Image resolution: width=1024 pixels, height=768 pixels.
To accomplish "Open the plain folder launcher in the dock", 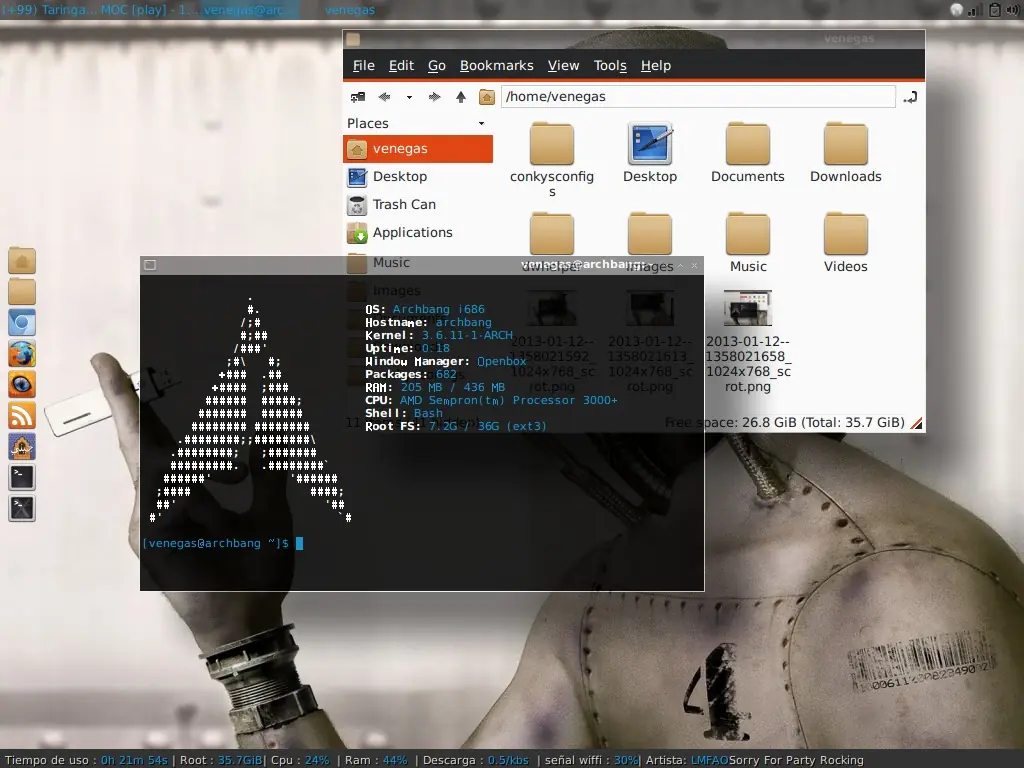I will [22, 291].
